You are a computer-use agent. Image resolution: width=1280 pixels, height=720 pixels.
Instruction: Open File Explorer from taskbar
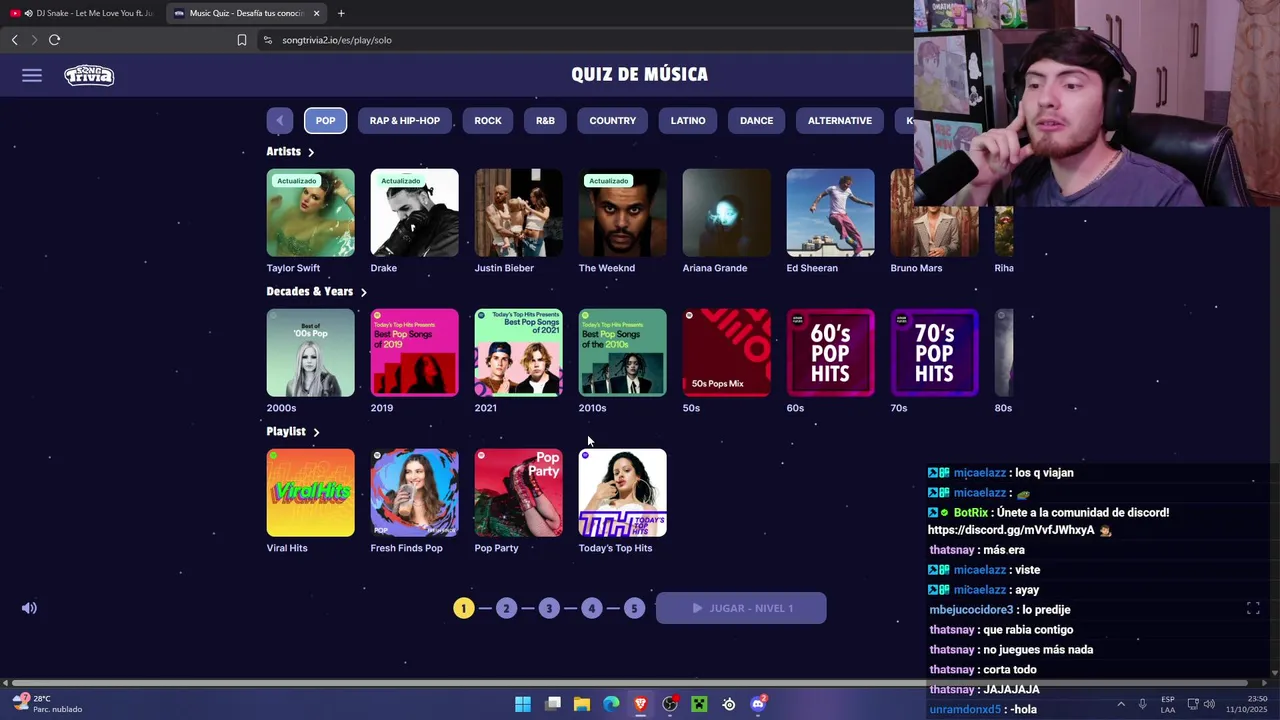tap(582, 704)
